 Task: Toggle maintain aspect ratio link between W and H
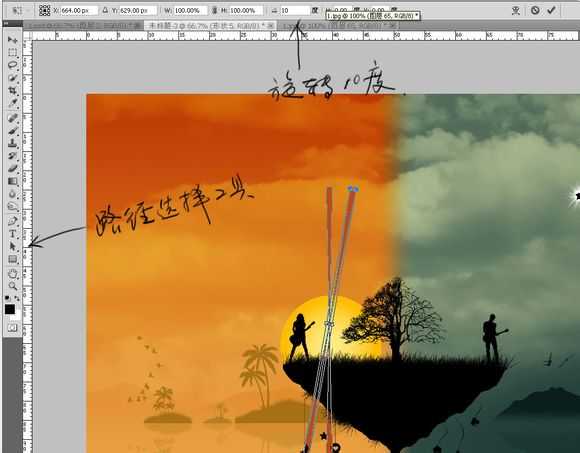pos(214,11)
